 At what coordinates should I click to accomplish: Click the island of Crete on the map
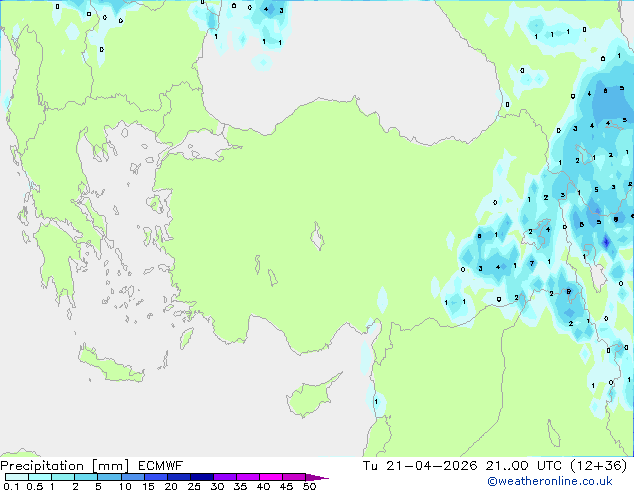[x=111, y=366]
